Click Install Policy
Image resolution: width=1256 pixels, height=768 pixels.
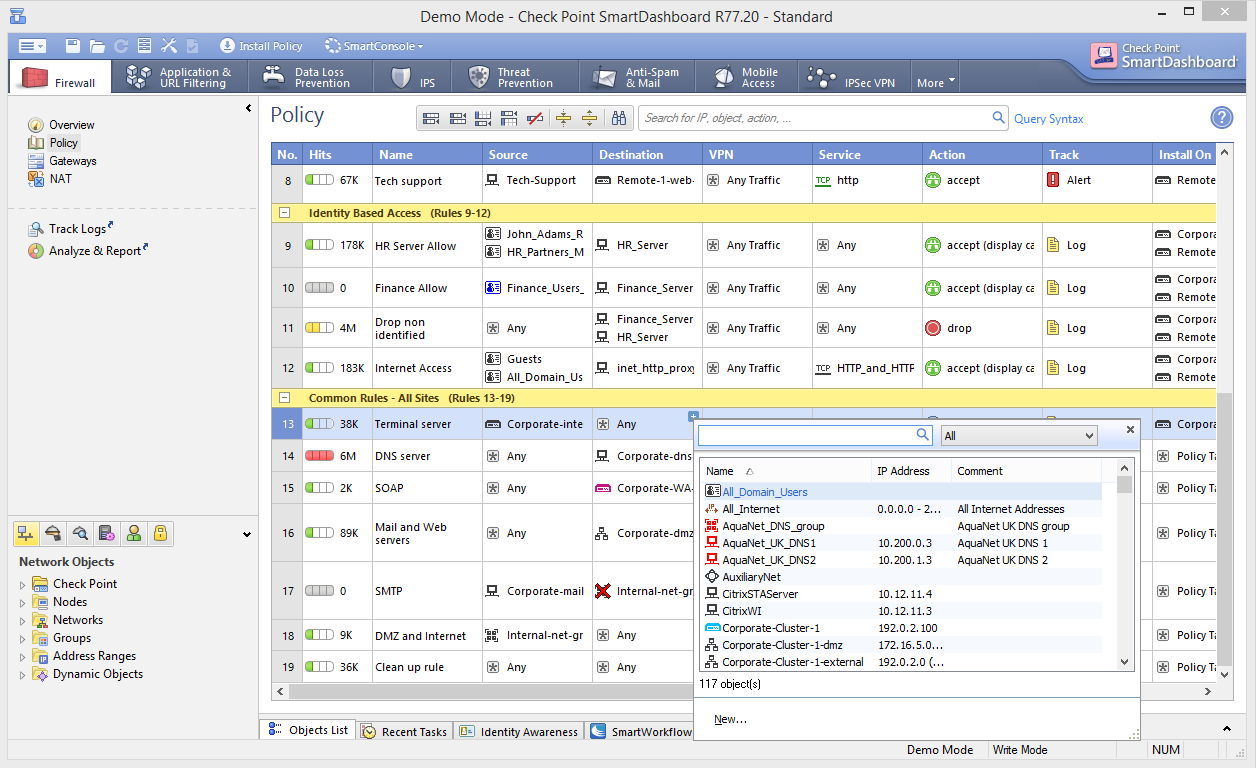[x=261, y=46]
